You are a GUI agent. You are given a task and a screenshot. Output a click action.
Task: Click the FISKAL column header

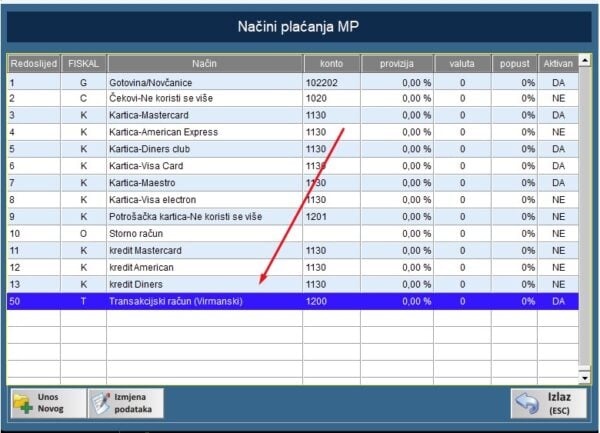coord(83,64)
